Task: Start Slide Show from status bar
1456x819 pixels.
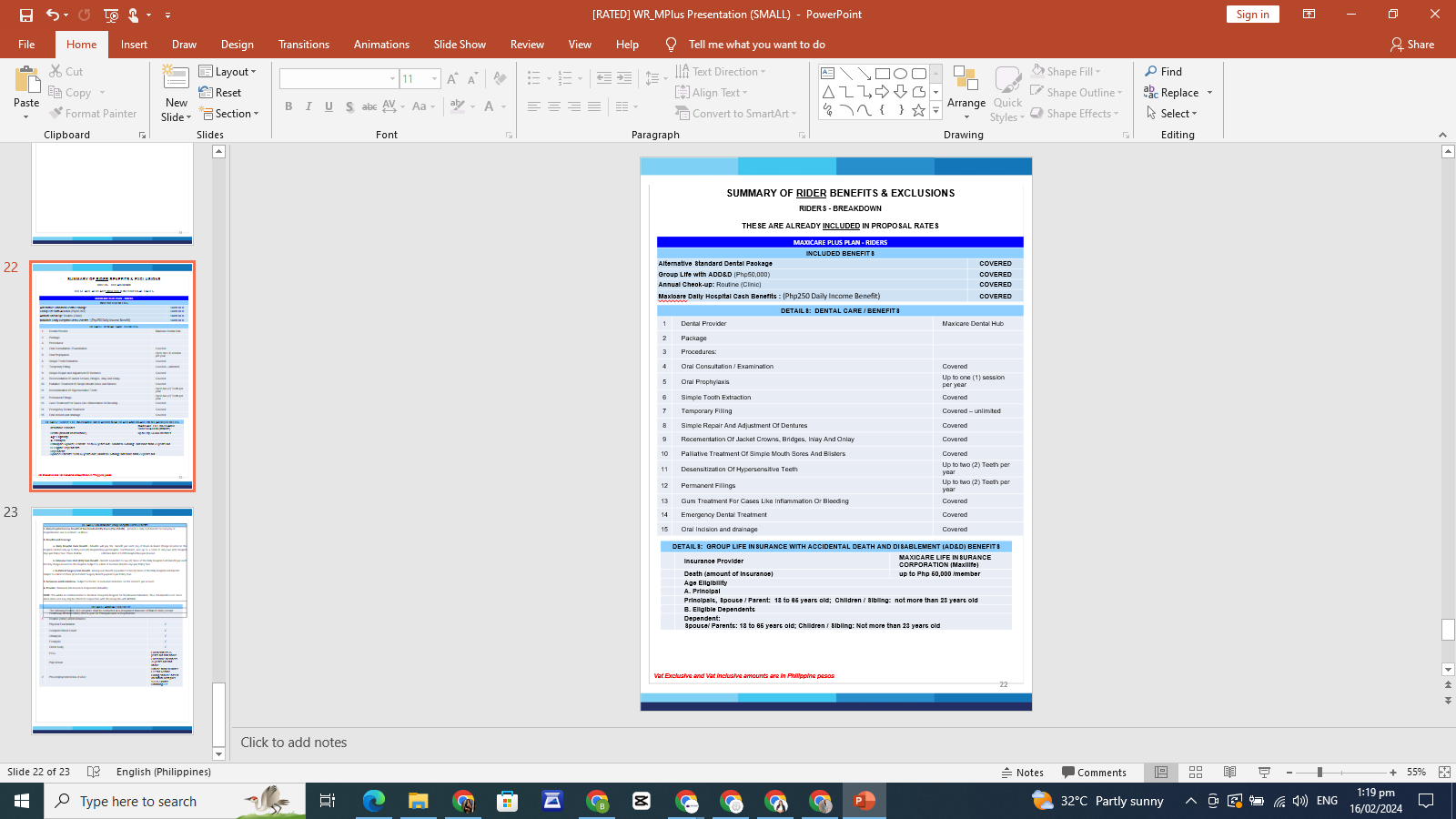Action: pyautogui.click(x=1264, y=773)
